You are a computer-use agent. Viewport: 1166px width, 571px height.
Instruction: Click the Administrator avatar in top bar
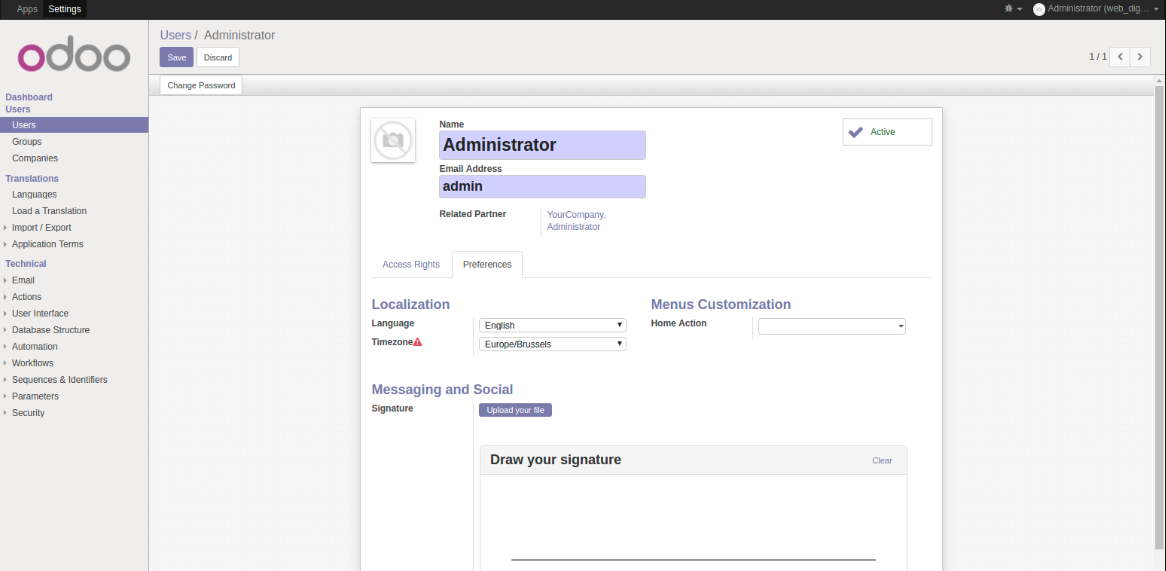pos(1039,9)
